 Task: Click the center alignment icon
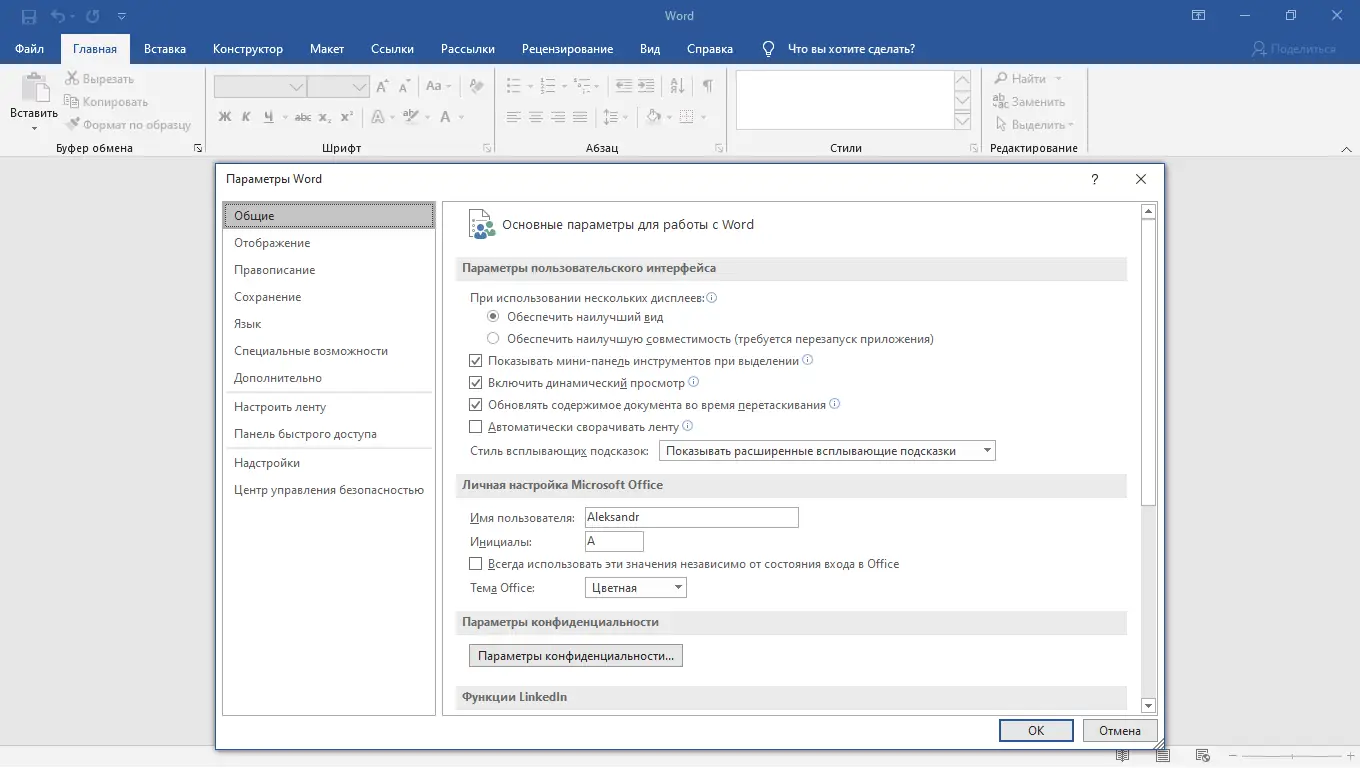click(x=536, y=117)
